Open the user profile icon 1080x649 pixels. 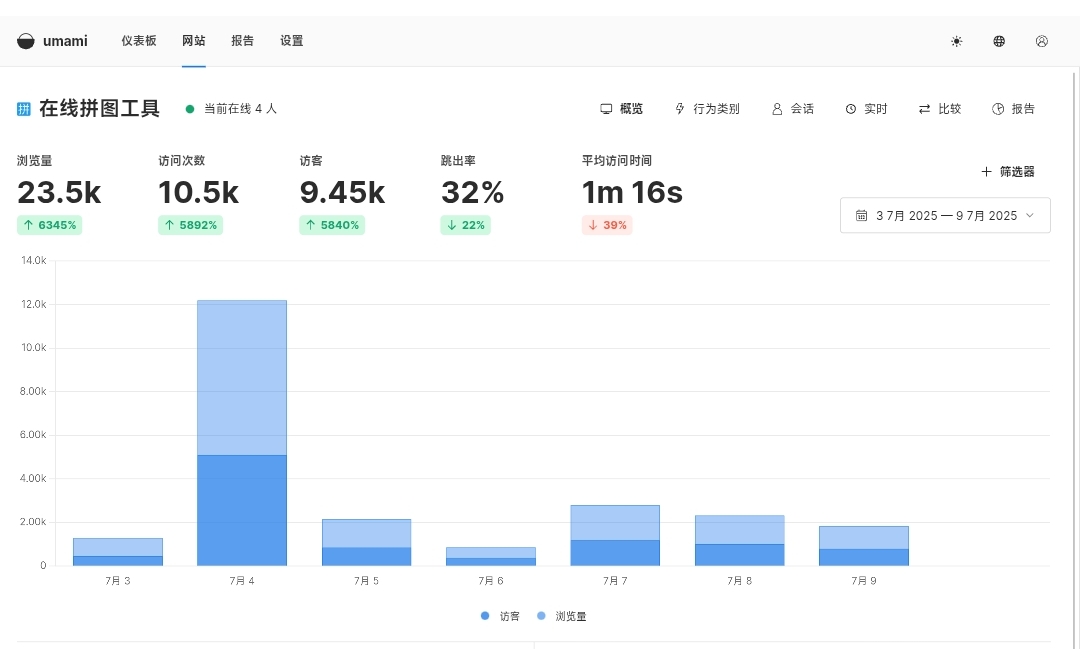1041,41
